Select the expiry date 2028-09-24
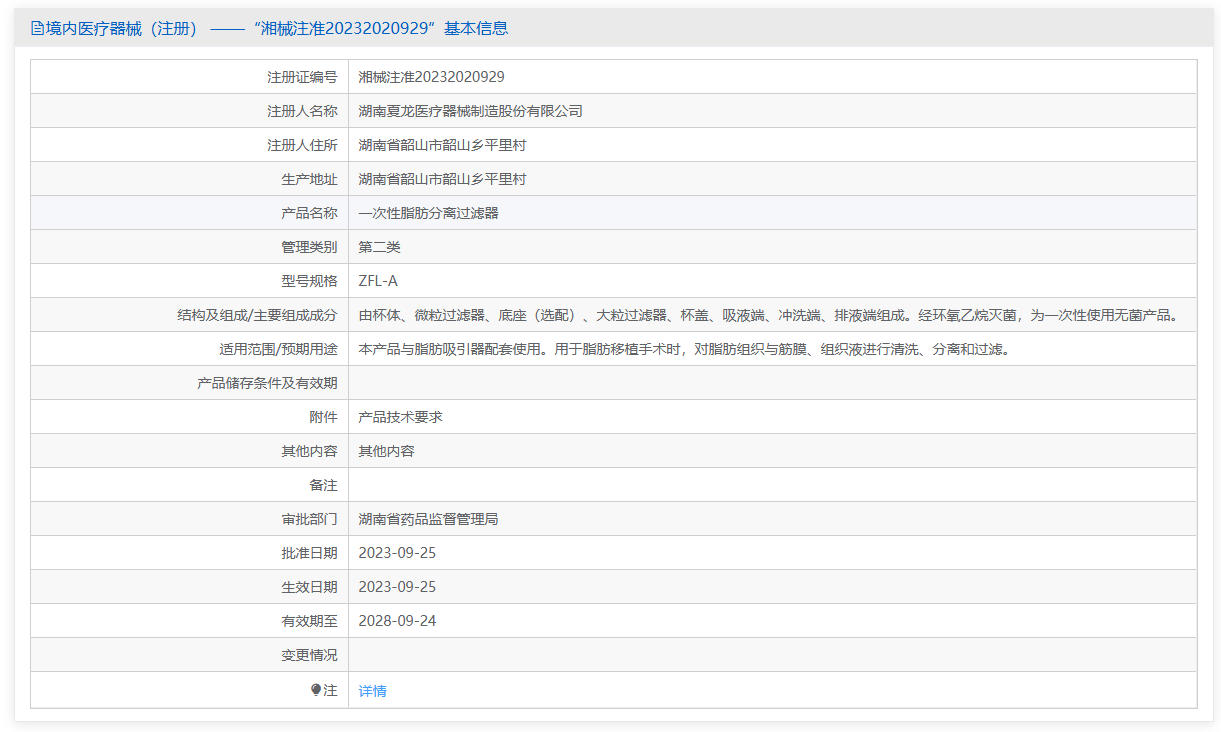The width and height of the screenshot is (1221, 732). tap(397, 621)
